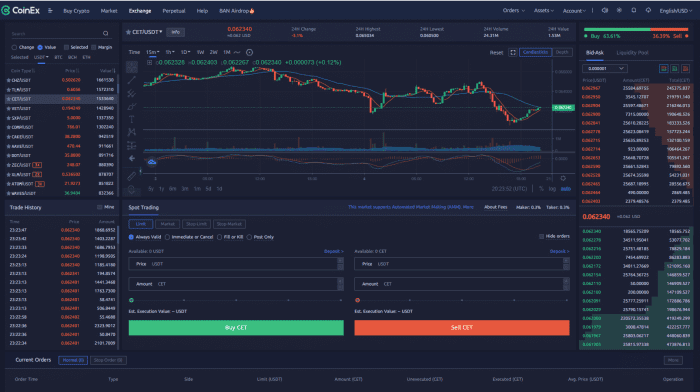700x392 pixels.
Task: Open the order book precision dropdown
Action: [605, 68]
